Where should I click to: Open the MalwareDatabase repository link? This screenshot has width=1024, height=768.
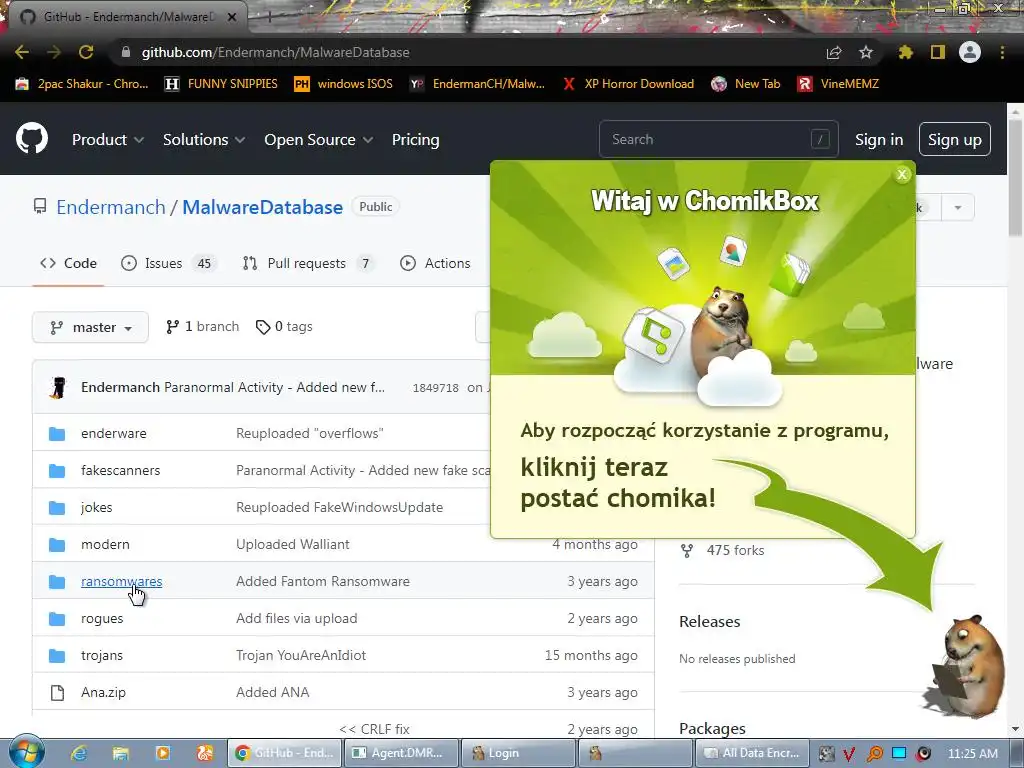point(263,207)
